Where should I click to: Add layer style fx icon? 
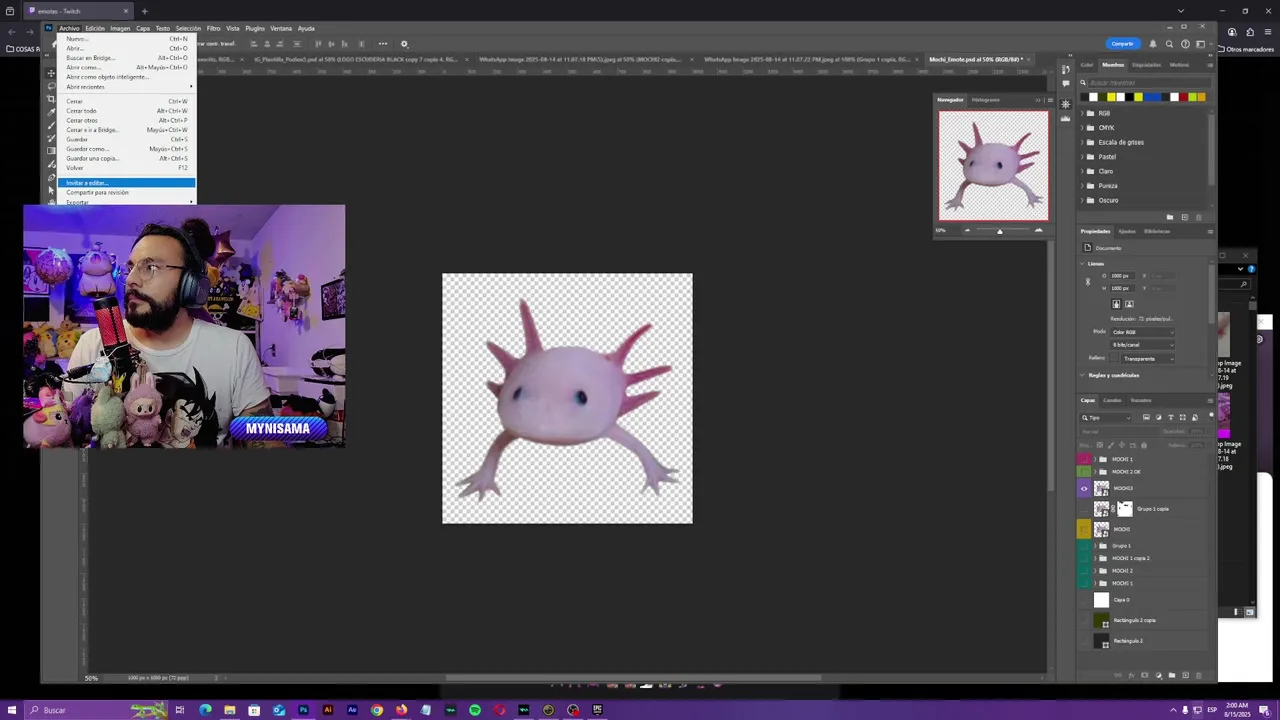[x=1131, y=675]
